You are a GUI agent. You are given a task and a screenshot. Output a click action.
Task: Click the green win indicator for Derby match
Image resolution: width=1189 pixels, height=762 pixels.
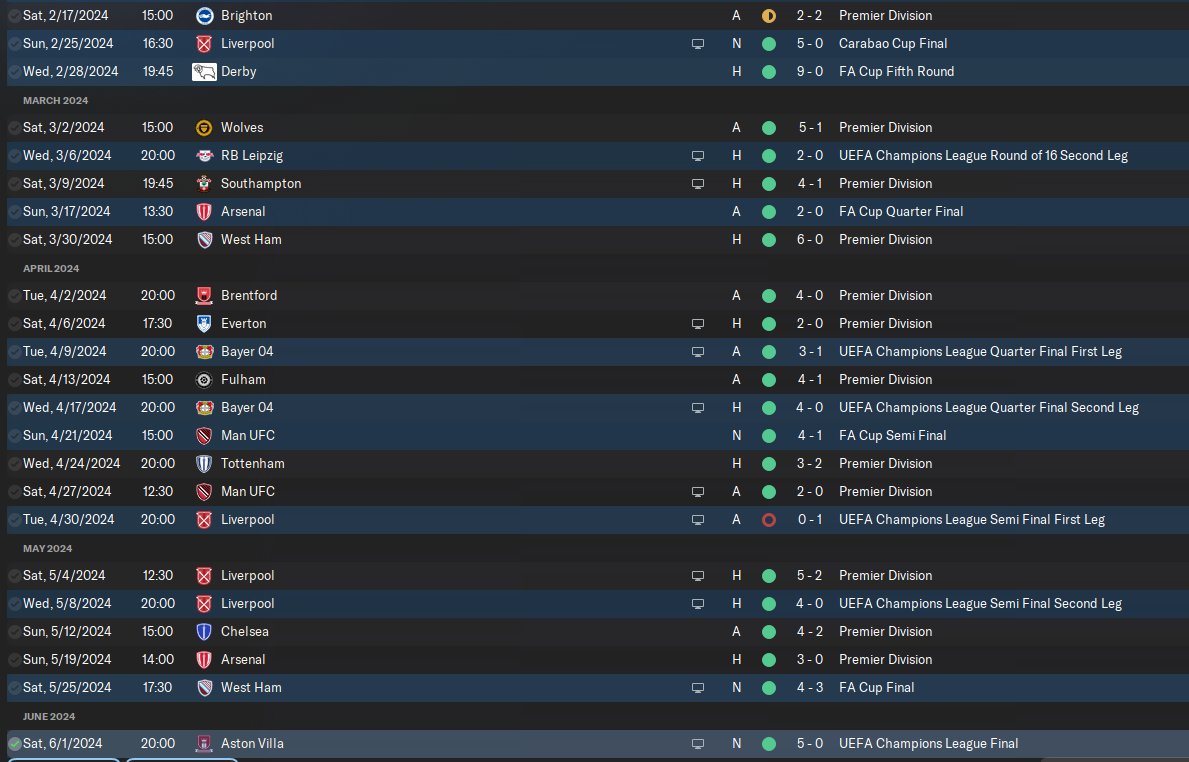(768, 72)
